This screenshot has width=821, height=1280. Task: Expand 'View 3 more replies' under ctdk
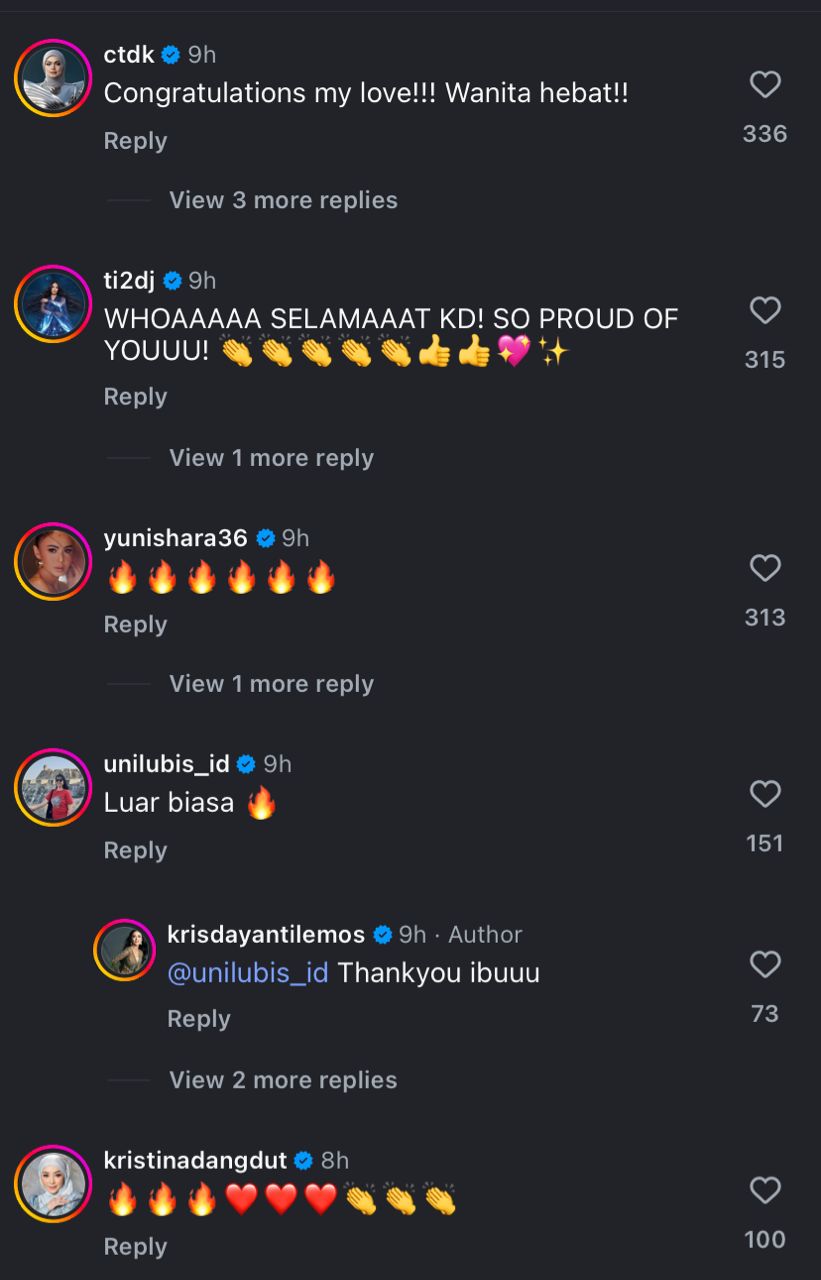pyautogui.click(x=283, y=200)
